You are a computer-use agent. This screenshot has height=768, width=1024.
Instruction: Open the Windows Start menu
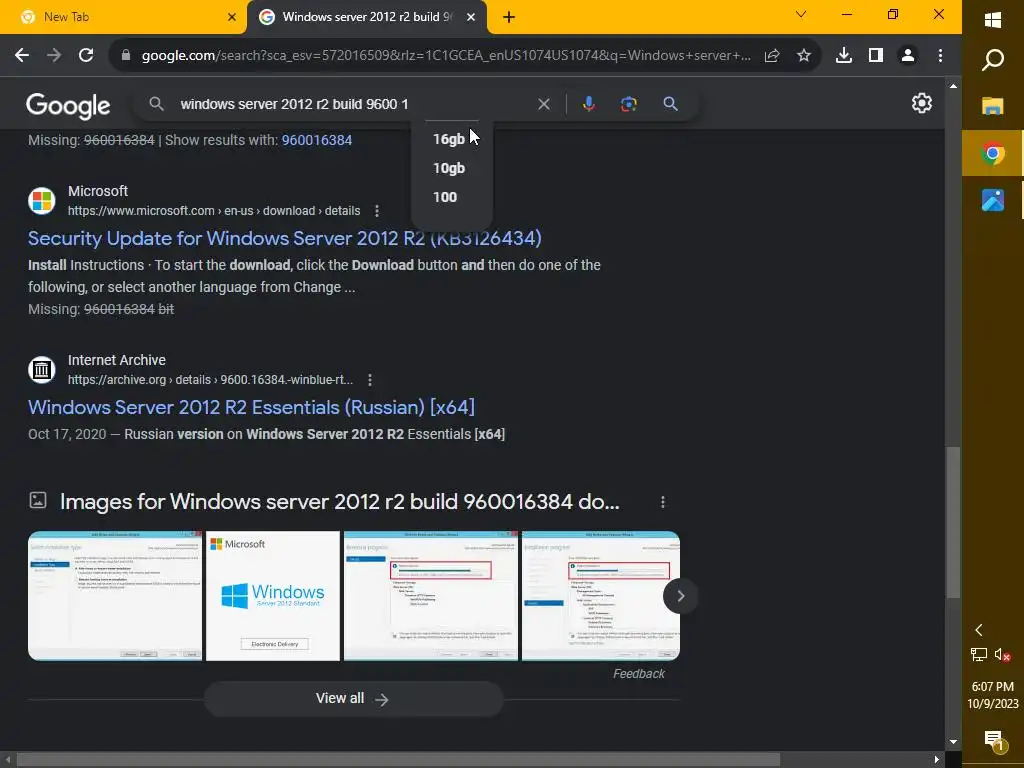pyautogui.click(x=993, y=20)
